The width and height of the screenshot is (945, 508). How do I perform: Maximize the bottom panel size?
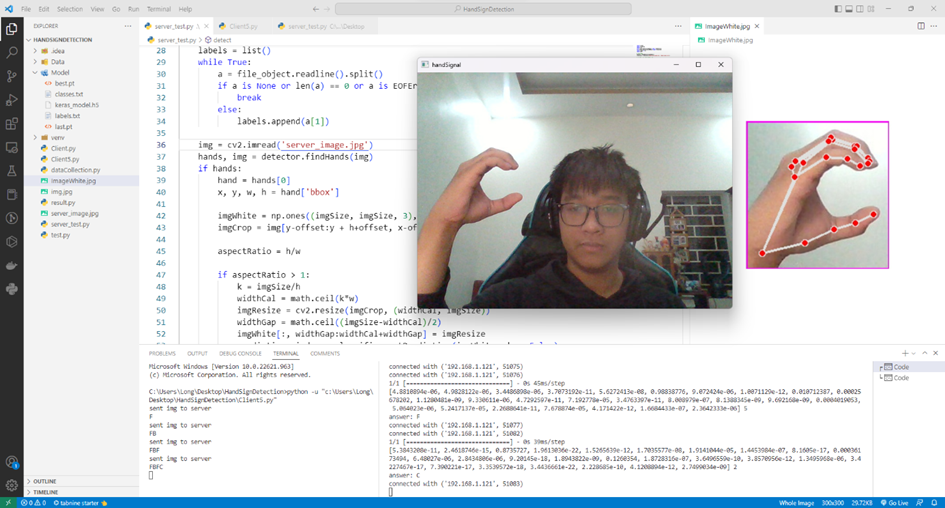click(x=925, y=353)
